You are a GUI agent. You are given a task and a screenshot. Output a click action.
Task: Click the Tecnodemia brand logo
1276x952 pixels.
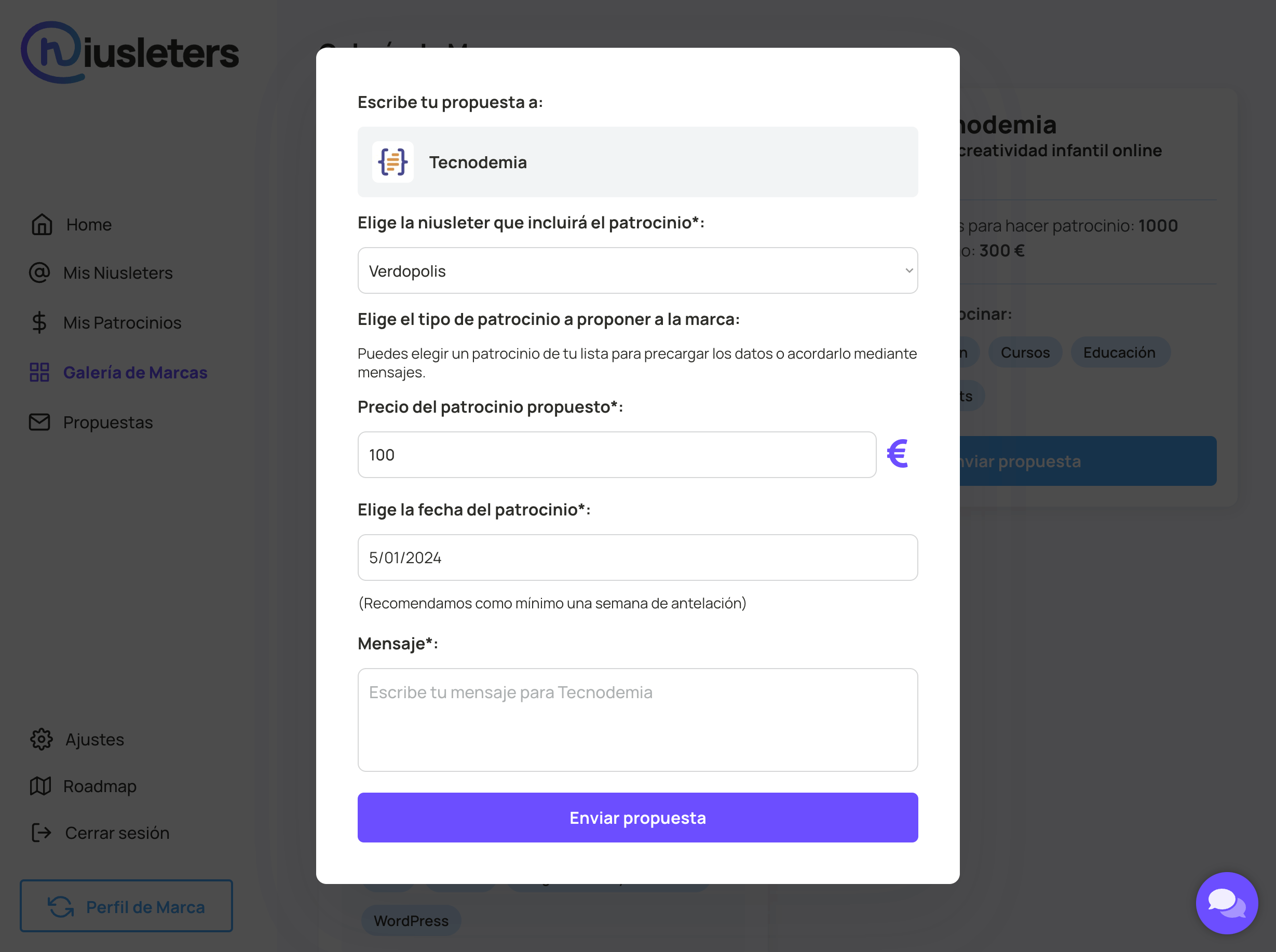pos(392,162)
